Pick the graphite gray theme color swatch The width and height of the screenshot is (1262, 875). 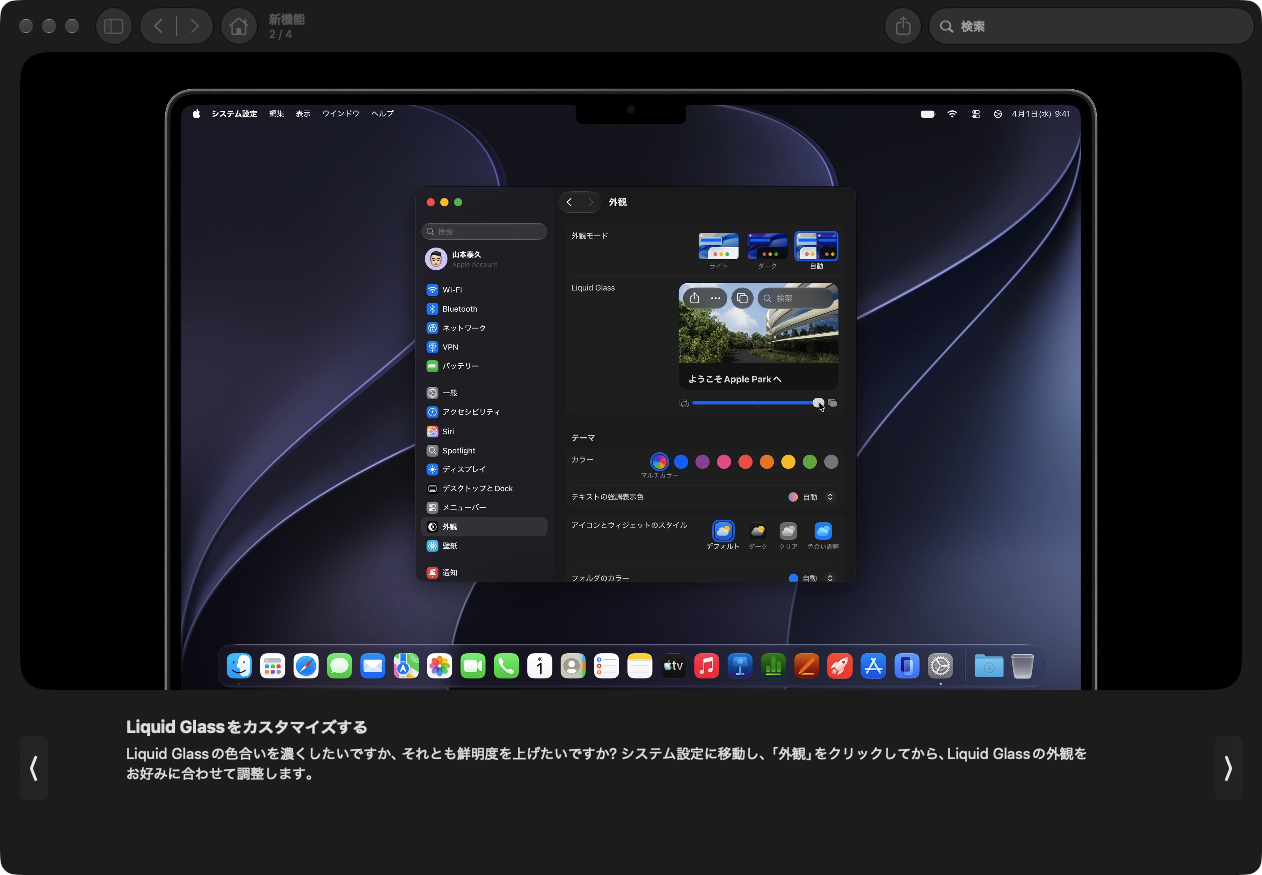tap(831, 462)
